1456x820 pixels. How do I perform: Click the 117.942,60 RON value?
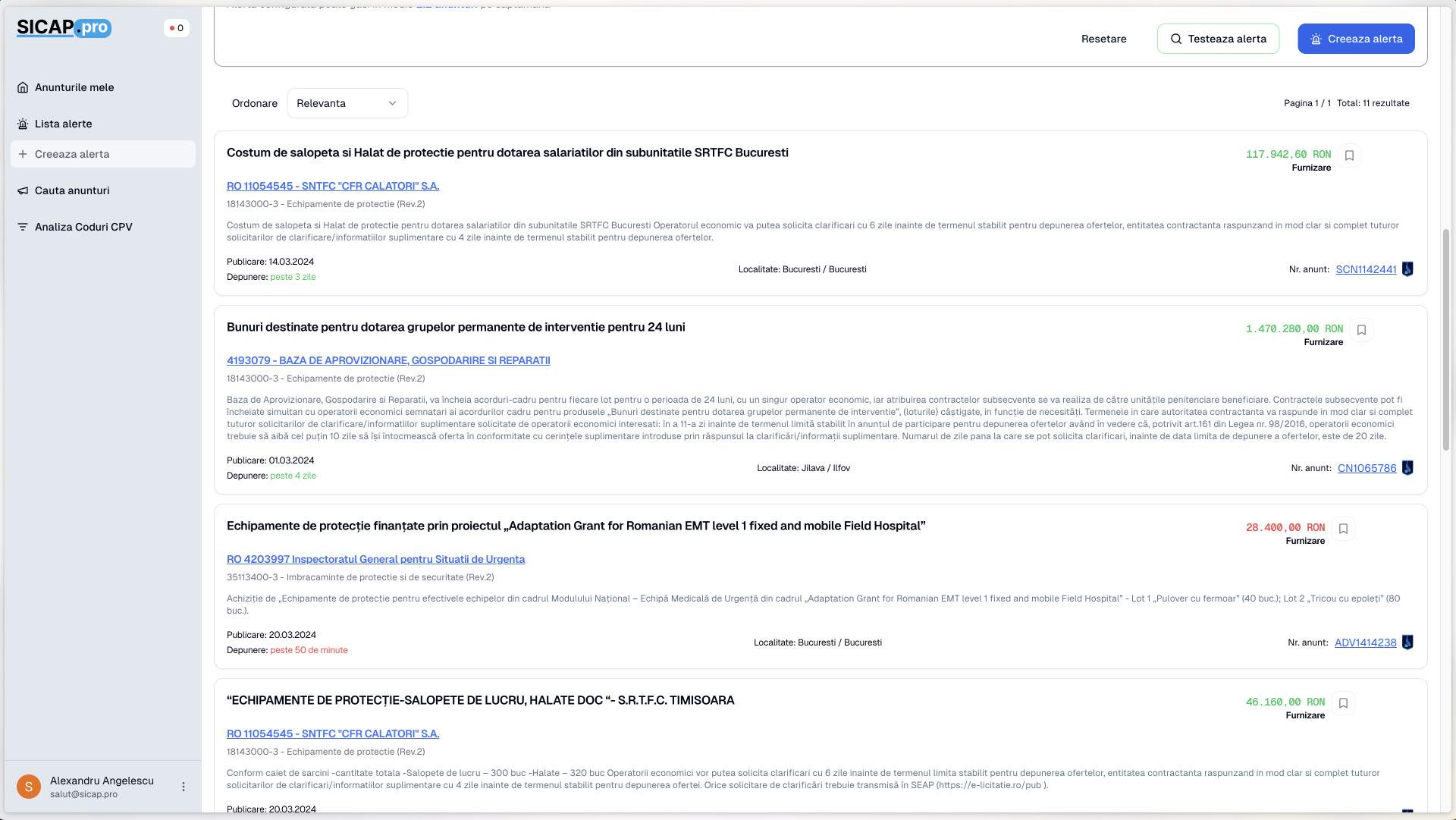click(x=1288, y=154)
